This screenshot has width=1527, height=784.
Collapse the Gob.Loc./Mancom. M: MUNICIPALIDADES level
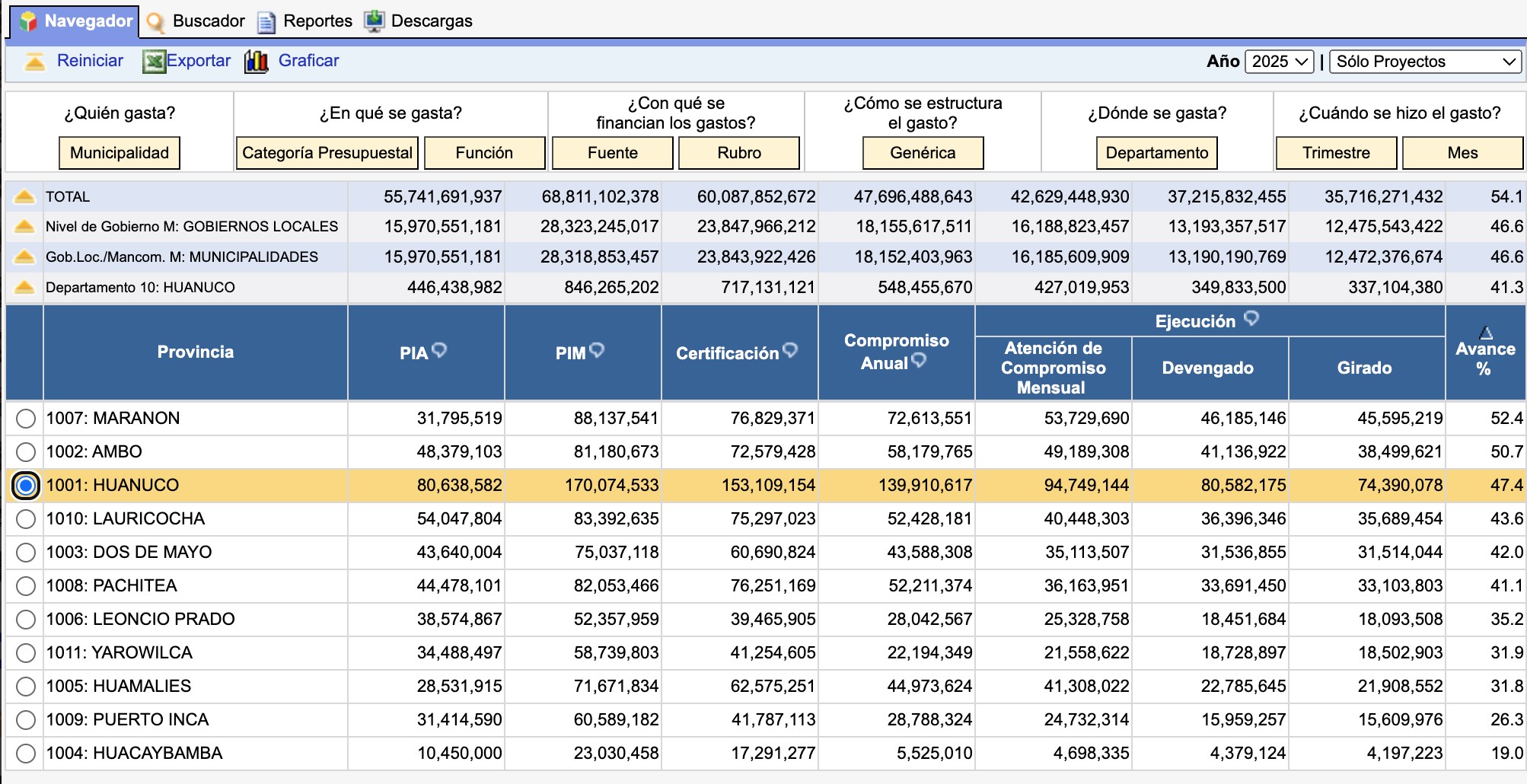[24, 257]
